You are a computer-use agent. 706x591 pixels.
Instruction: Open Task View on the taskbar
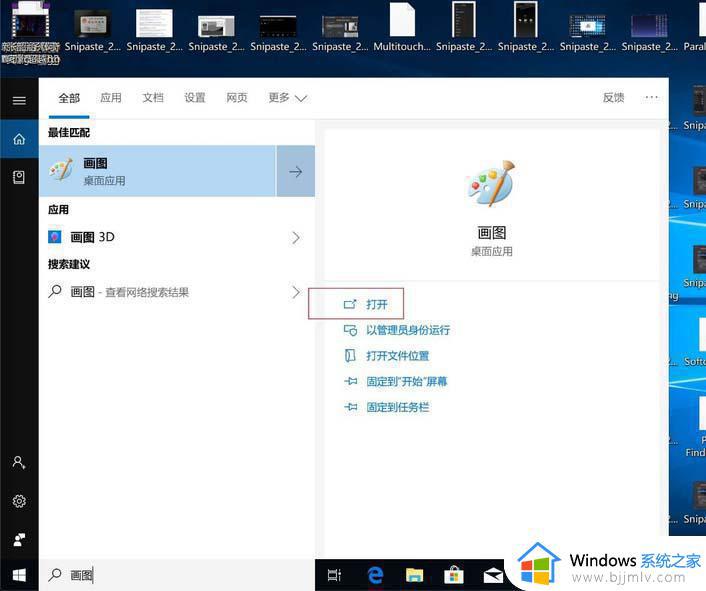point(334,575)
